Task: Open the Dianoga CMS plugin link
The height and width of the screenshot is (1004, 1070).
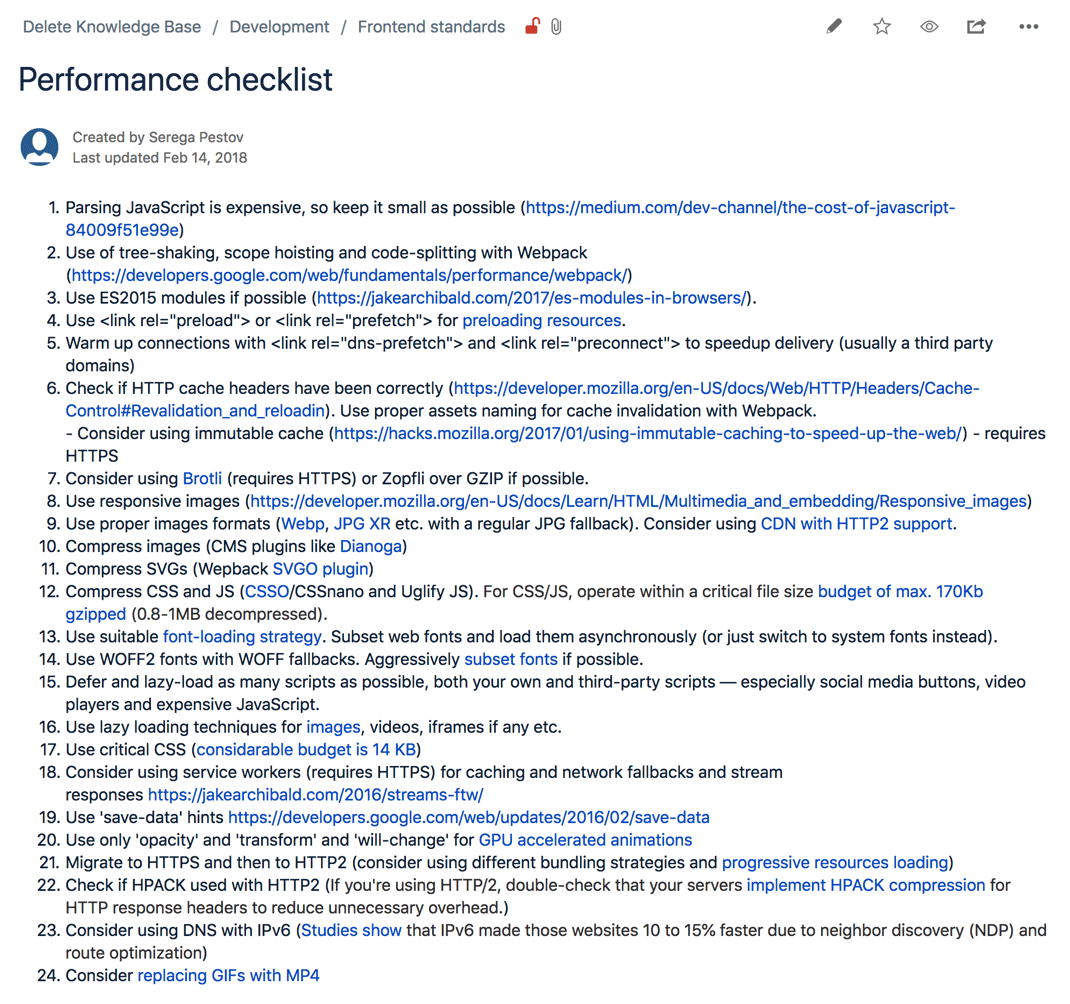Action: 370,546
